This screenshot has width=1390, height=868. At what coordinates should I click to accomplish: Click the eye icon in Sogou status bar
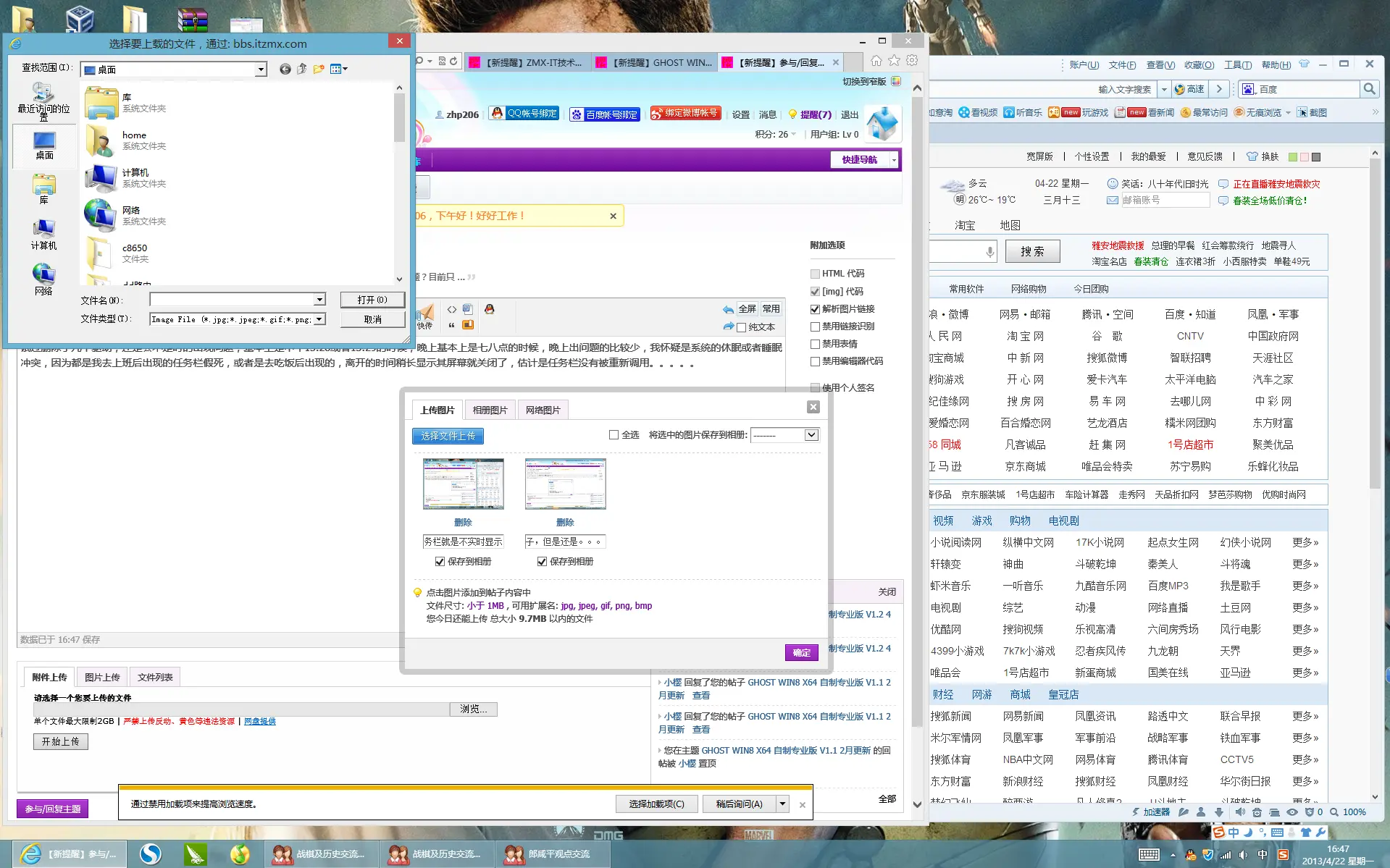(x=1292, y=812)
